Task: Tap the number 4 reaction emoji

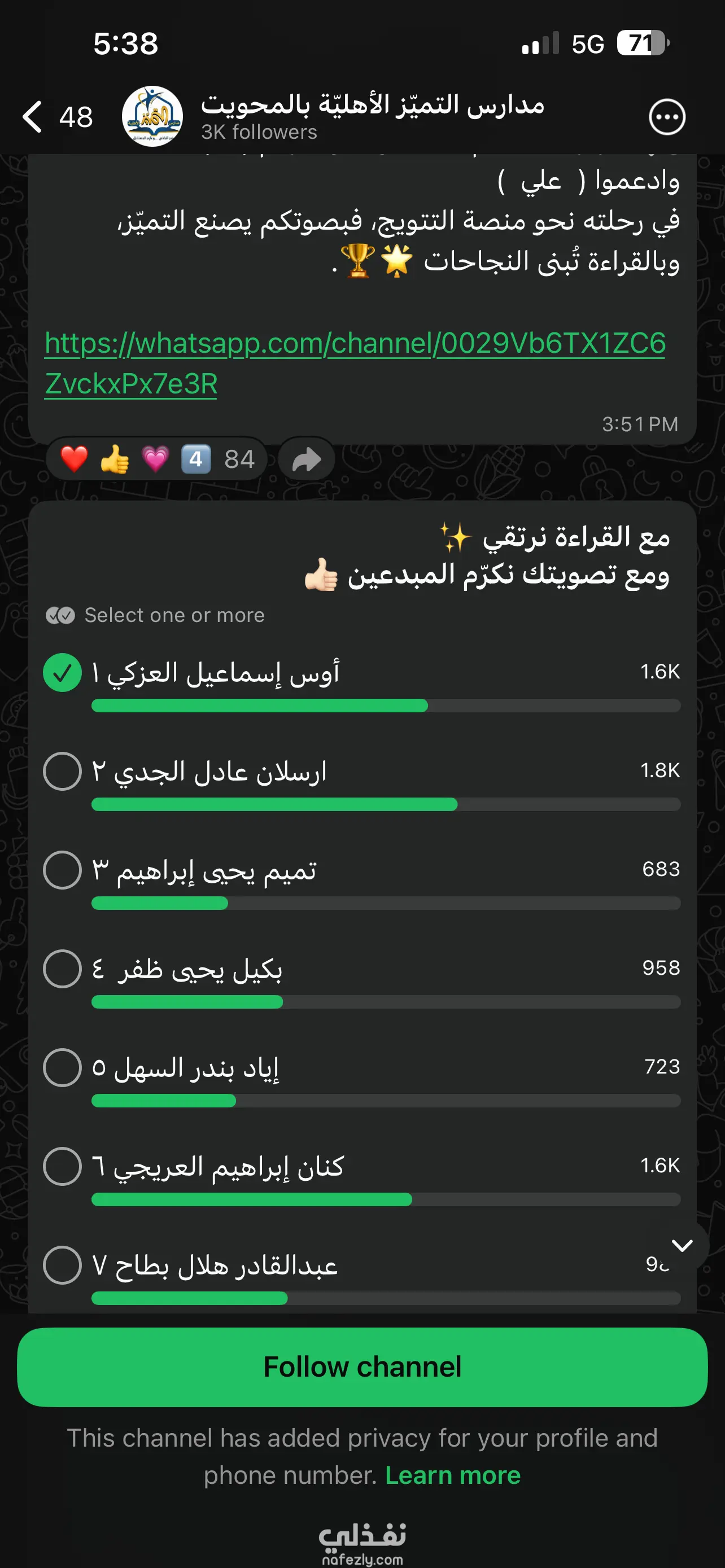Action: (196, 459)
